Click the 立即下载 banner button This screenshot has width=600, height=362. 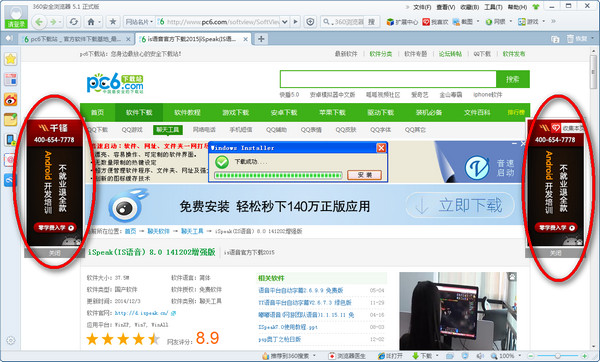click(460, 205)
